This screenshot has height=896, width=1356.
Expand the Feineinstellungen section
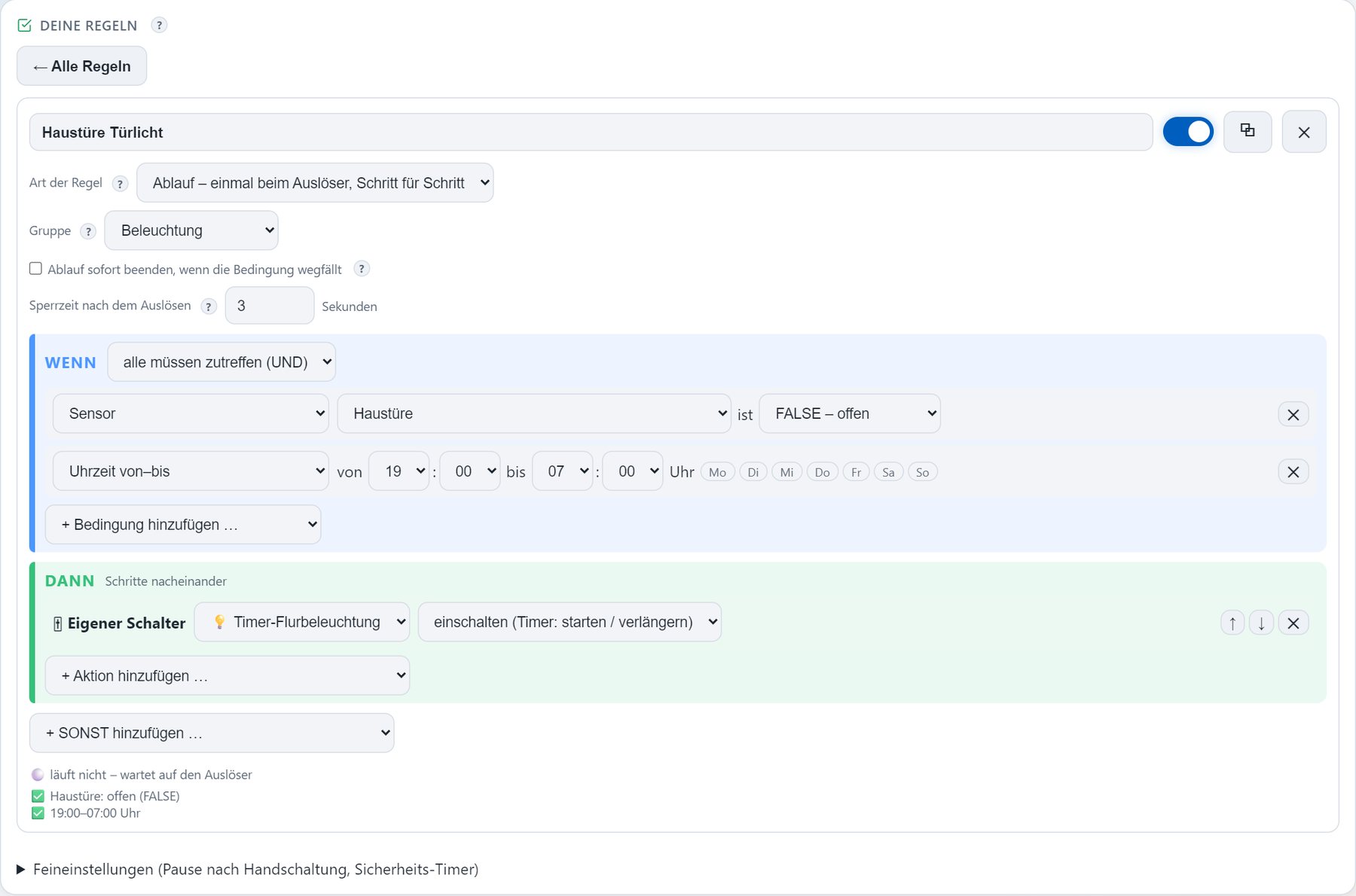[x=248, y=870]
